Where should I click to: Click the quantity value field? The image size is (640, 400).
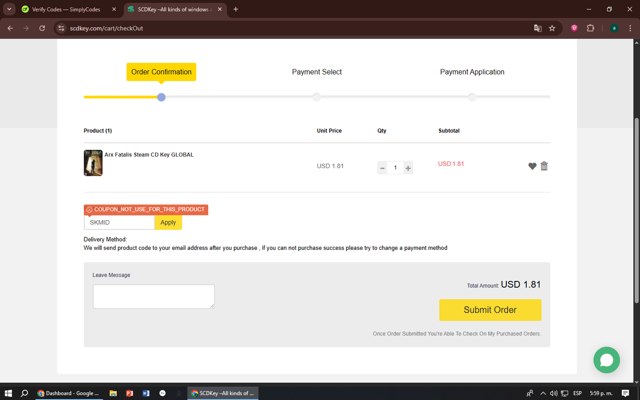point(395,168)
